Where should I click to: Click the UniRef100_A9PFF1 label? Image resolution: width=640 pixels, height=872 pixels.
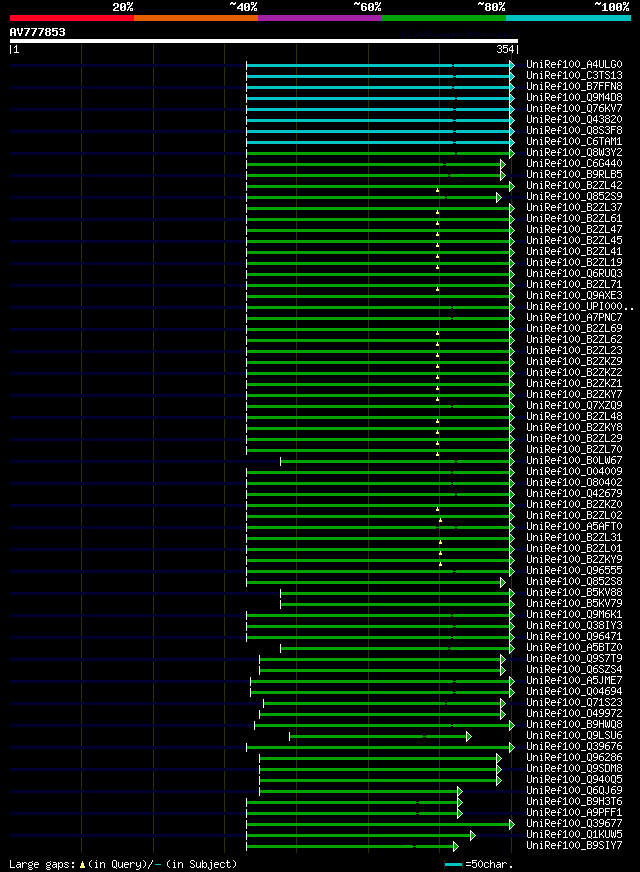574,812
